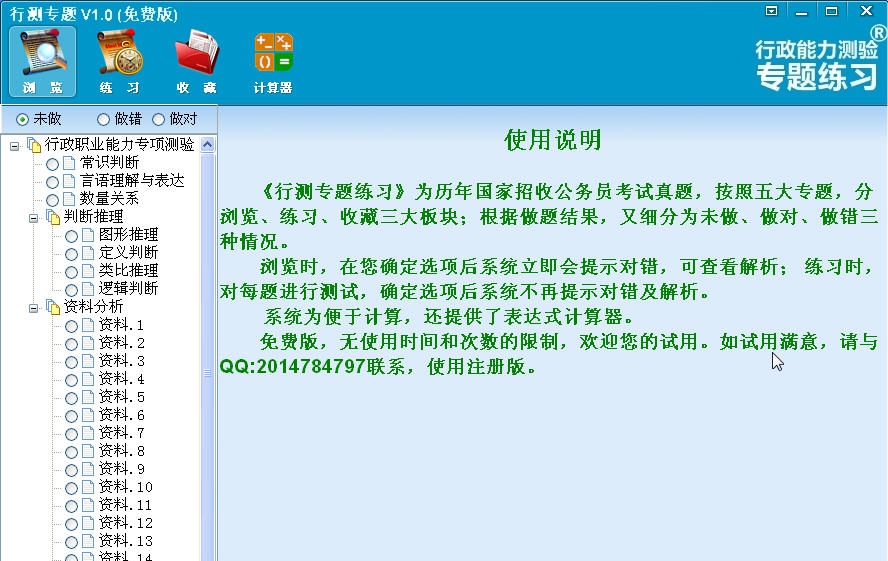
Task: Click the 判断推理 folder icon
Action: pyautogui.click(x=53, y=217)
